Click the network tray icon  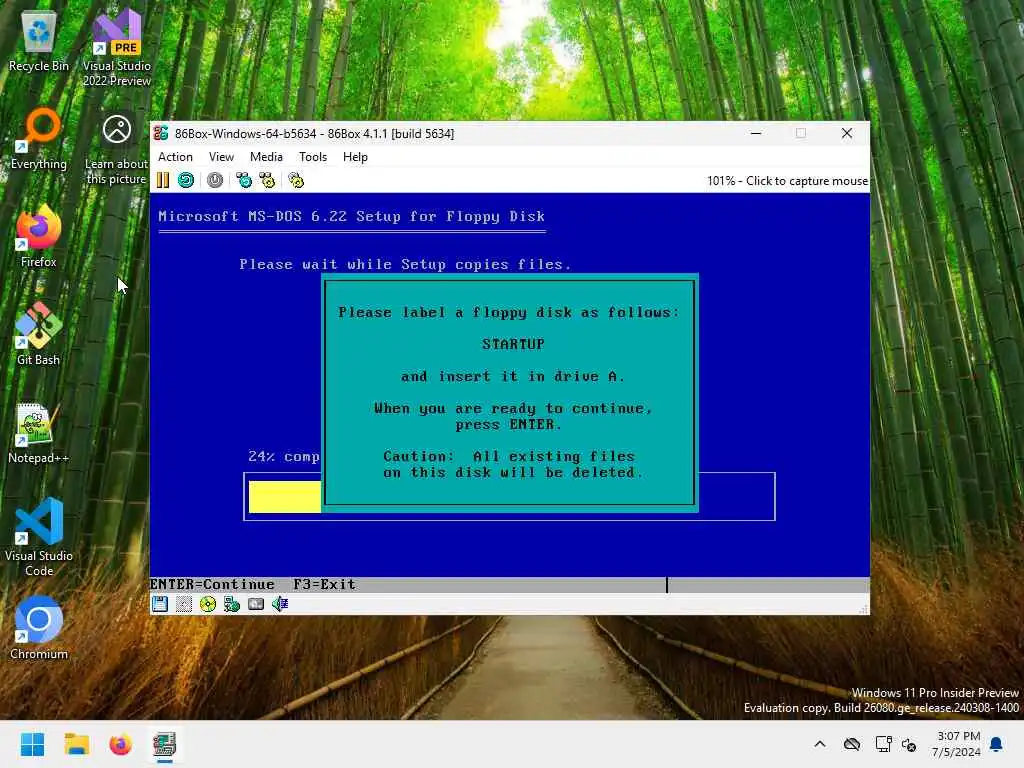[884, 744]
